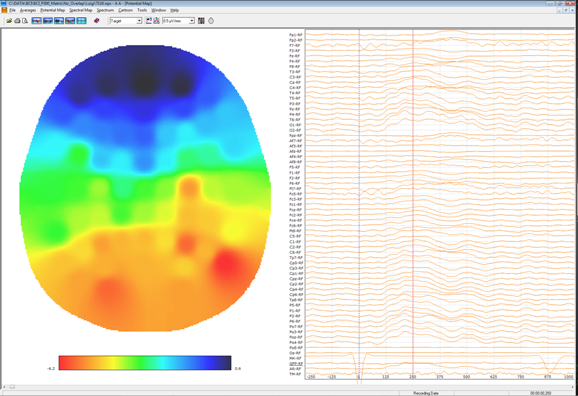The width and height of the screenshot is (578, 396).
Task: Select the Tp8-RF channel label
Action: click(296, 300)
